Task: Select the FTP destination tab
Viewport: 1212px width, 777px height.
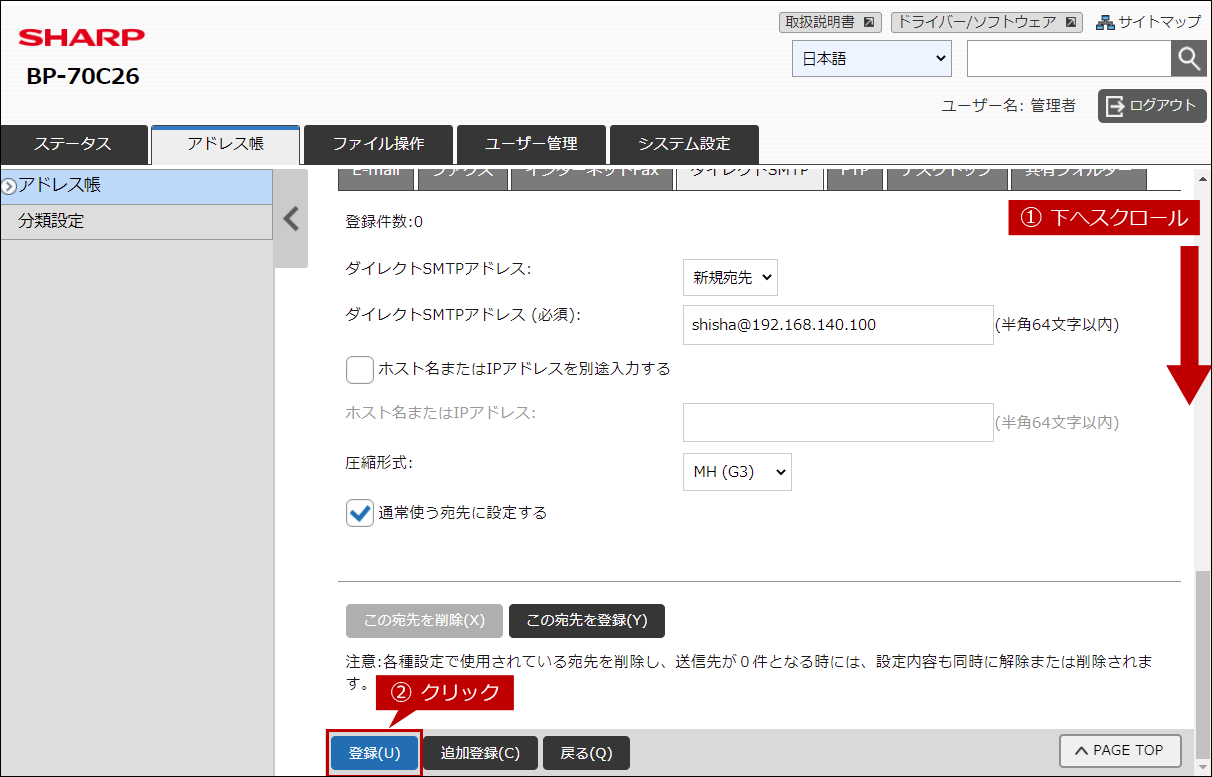Action: (855, 177)
